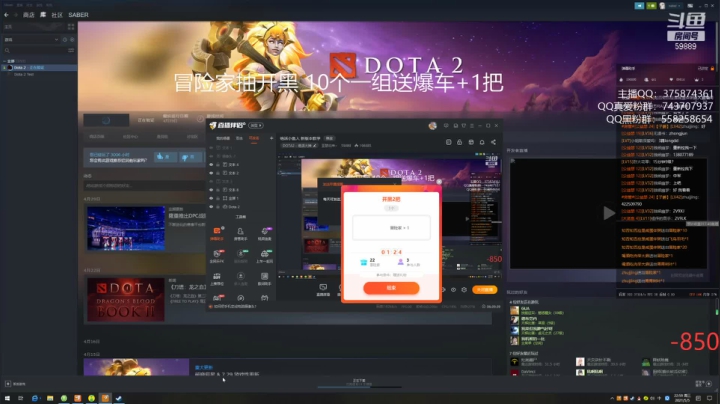Viewport: 720px width, 404px height.
Task: Switch library to grid collections view
Action: click(x=71, y=27)
